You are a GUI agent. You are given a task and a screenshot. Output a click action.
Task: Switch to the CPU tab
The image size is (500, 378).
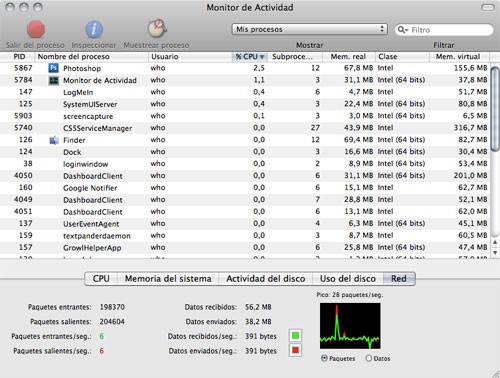pos(101,279)
